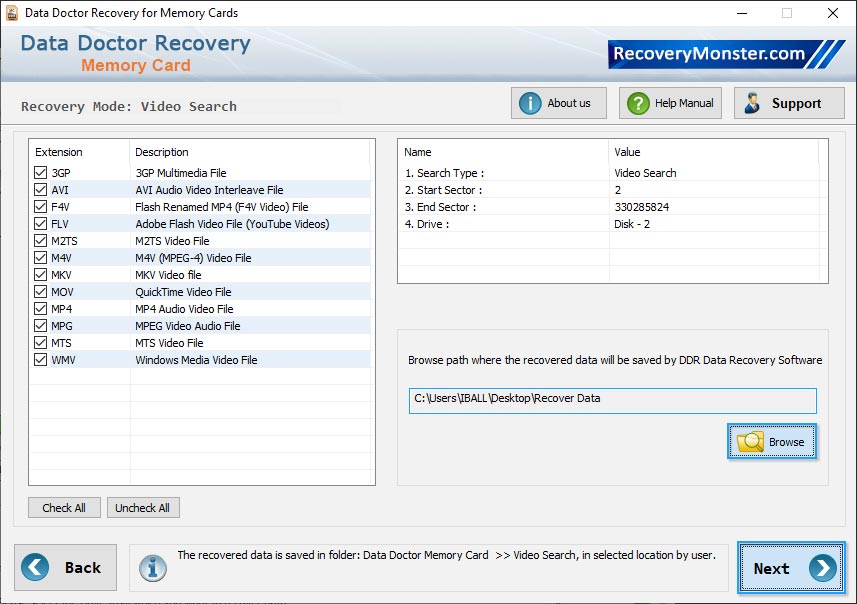Click Next to continue recovery
Viewport: 857px width, 604px height.
point(790,568)
